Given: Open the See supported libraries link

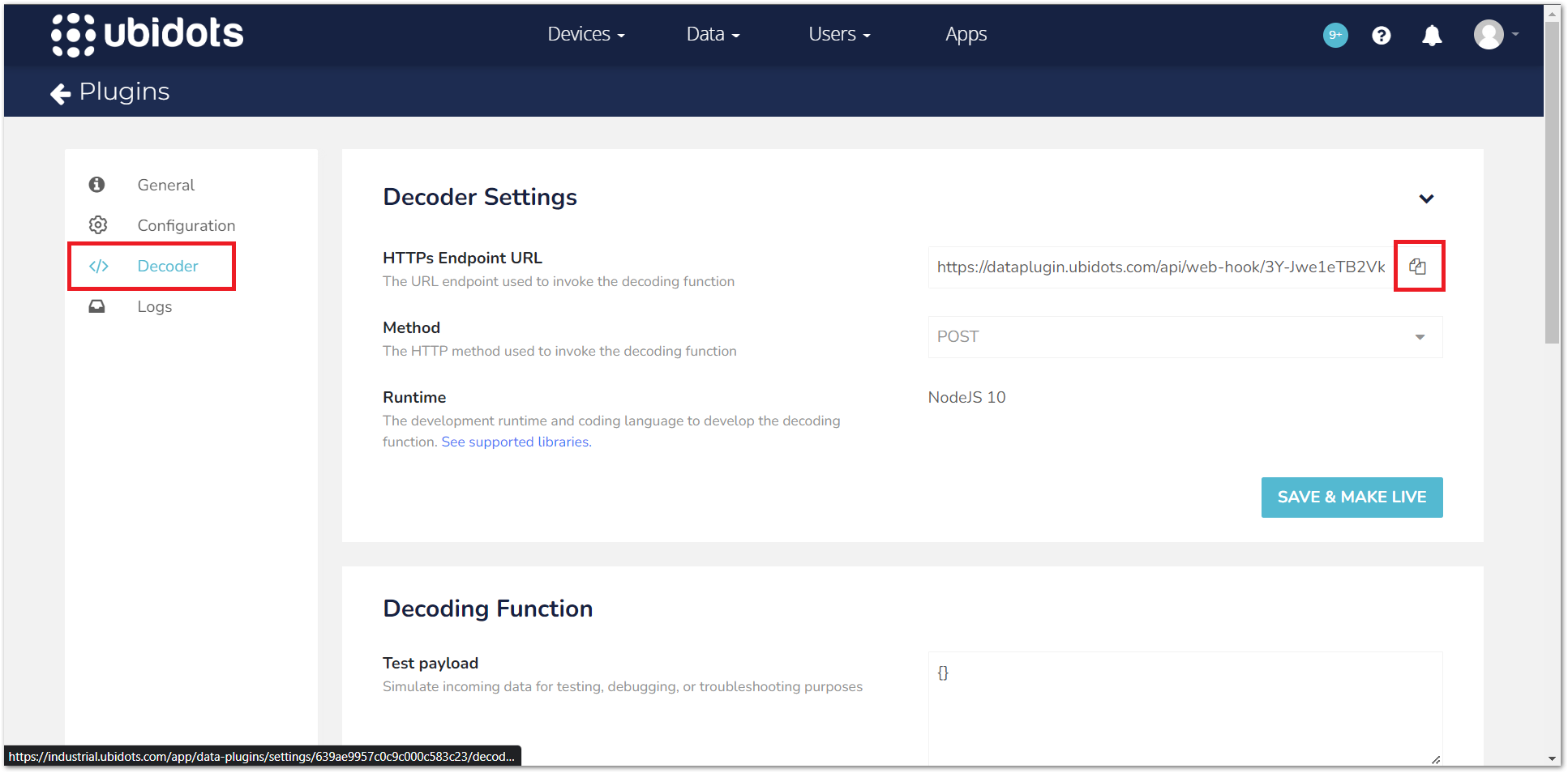Looking at the screenshot, I should tap(516, 442).
